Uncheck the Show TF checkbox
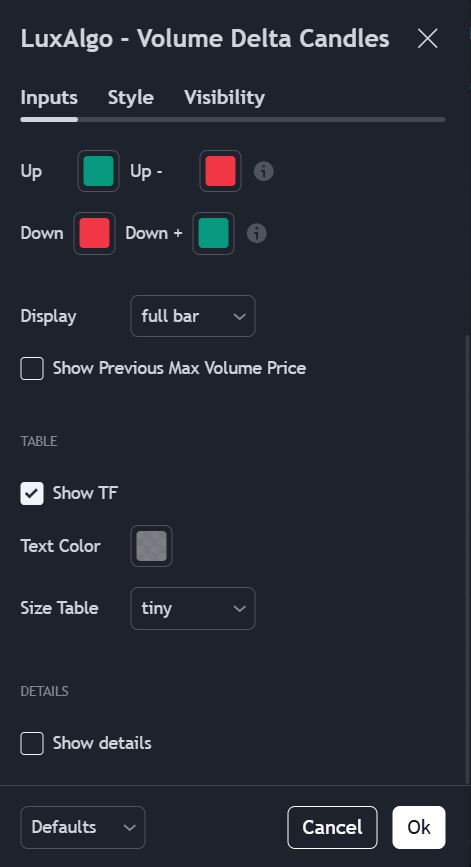Screen dimensions: 471x867 tap(32, 493)
